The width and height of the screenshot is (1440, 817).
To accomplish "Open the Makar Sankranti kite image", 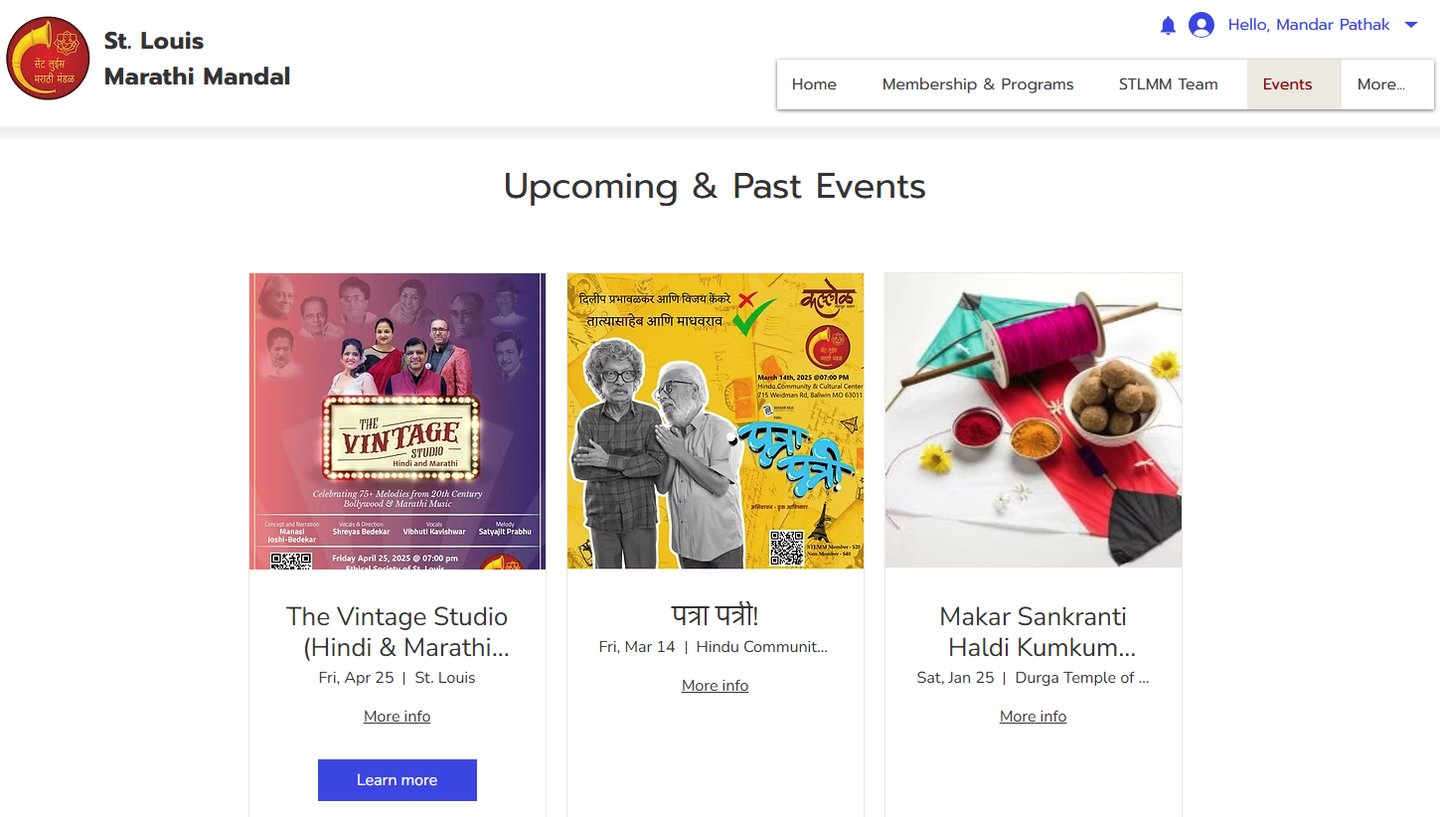I will click(x=1033, y=421).
